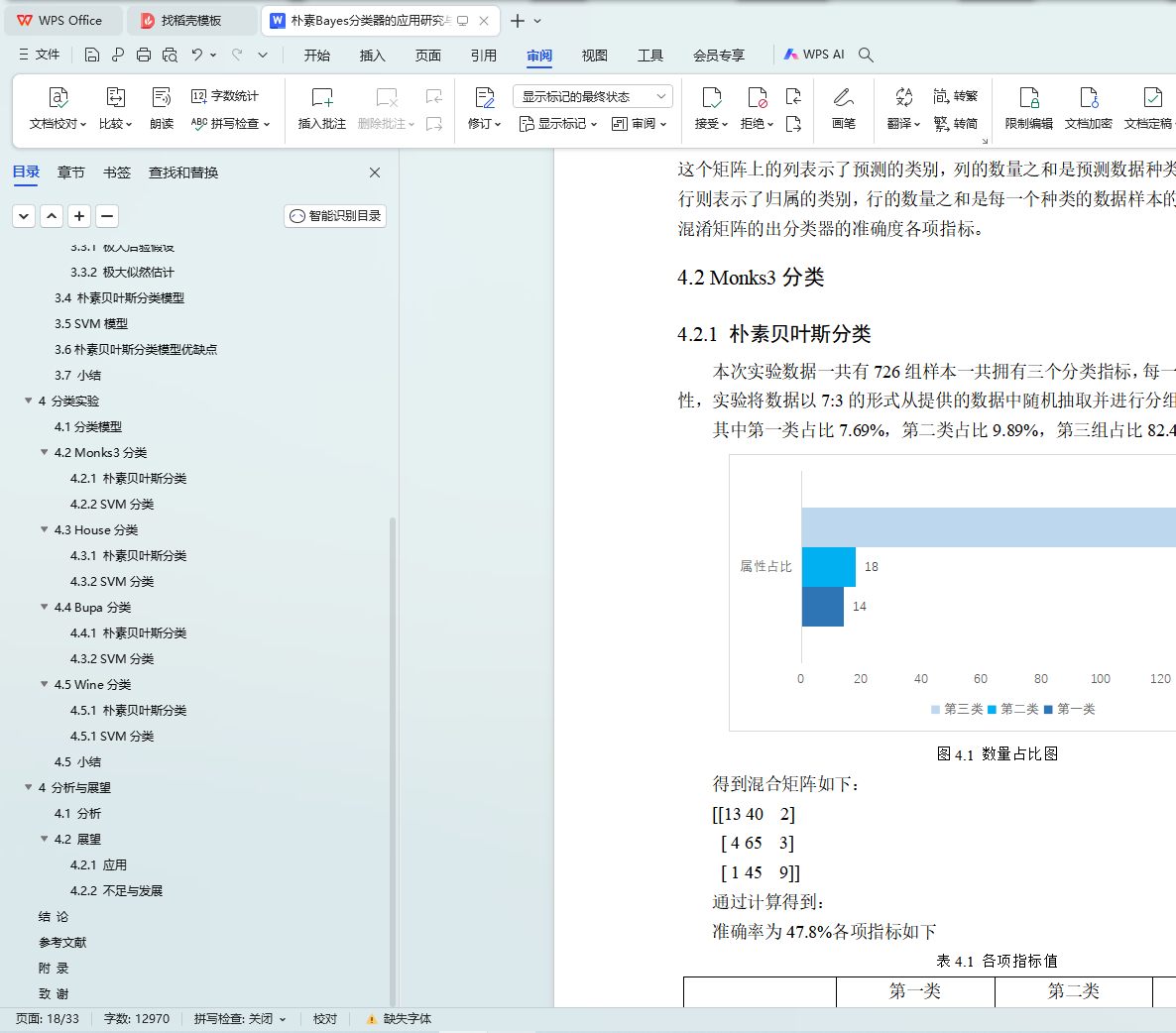Viewport: 1176px width, 1033px height.
Task: Collapse the 4.2 Monks3 分类 outline node
Action: pyautogui.click(x=45, y=452)
